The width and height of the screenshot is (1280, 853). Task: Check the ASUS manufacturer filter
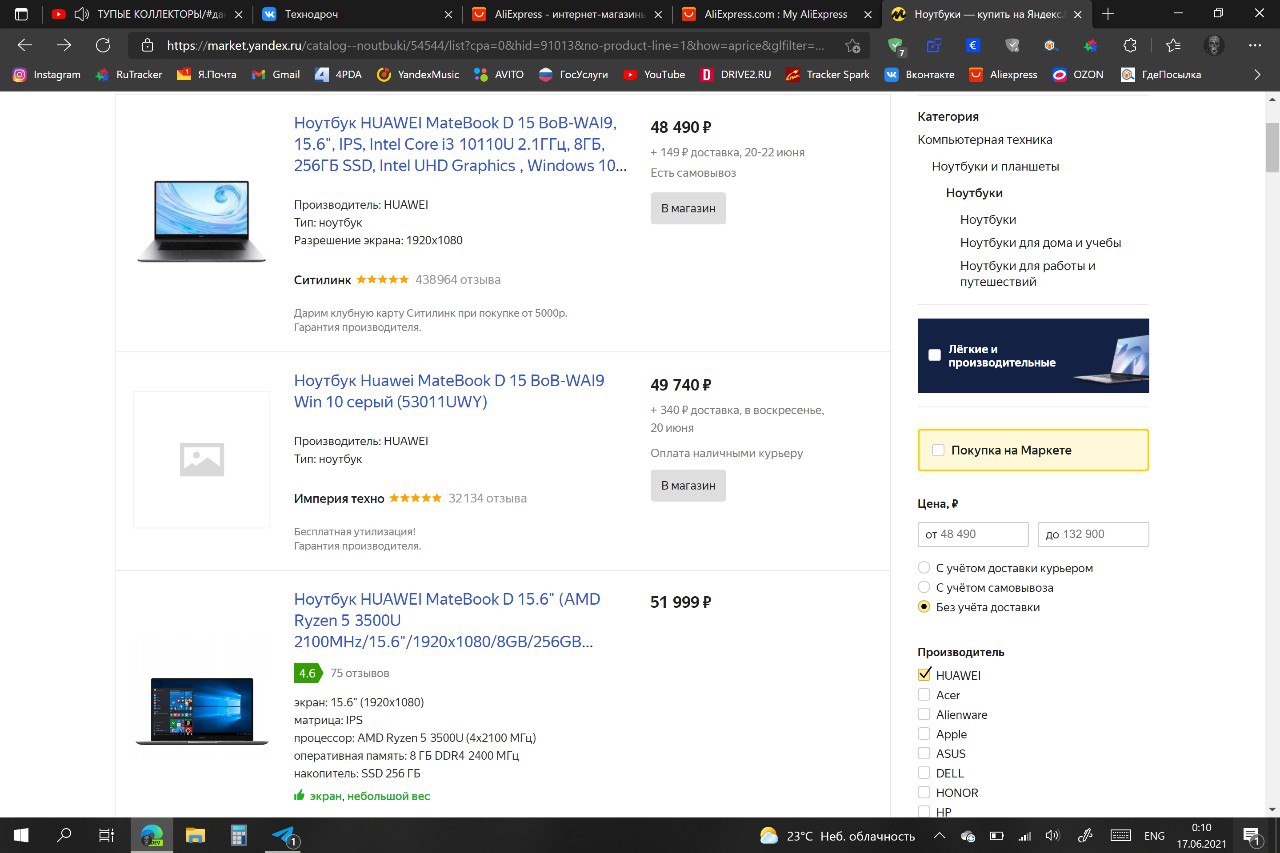point(924,753)
